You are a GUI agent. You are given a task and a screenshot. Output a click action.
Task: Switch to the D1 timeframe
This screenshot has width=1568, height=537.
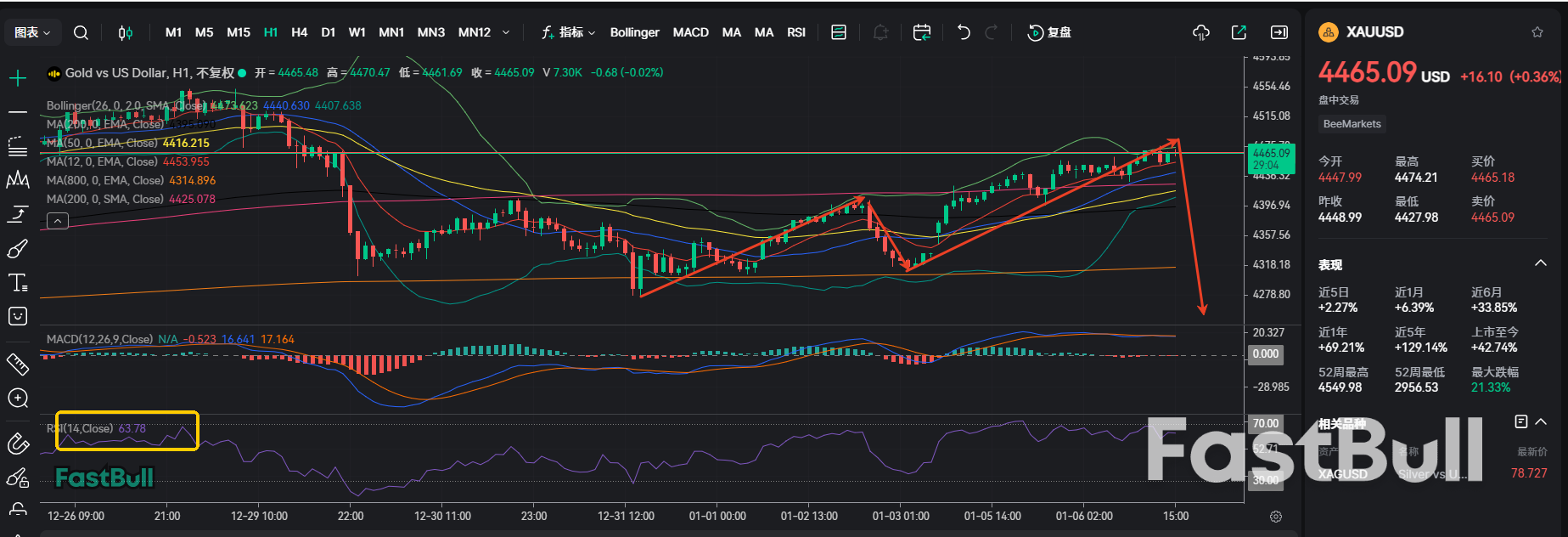coord(328,32)
